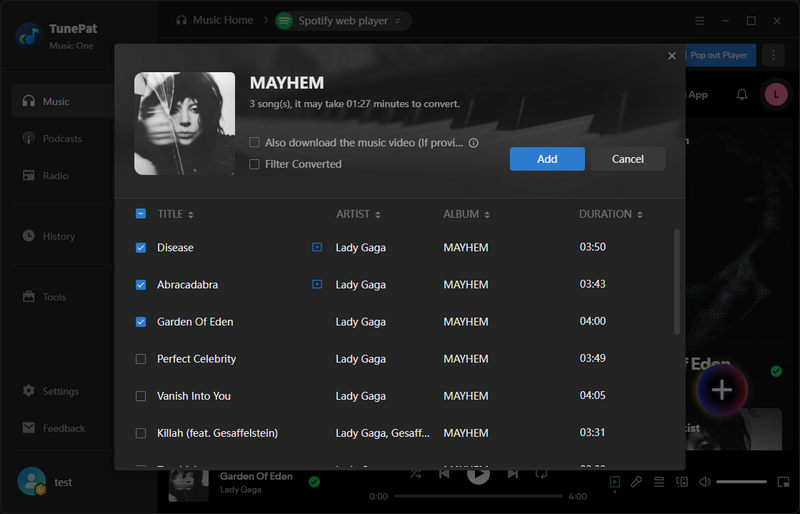Play the current track
This screenshot has height=514, width=800.
coord(478,475)
